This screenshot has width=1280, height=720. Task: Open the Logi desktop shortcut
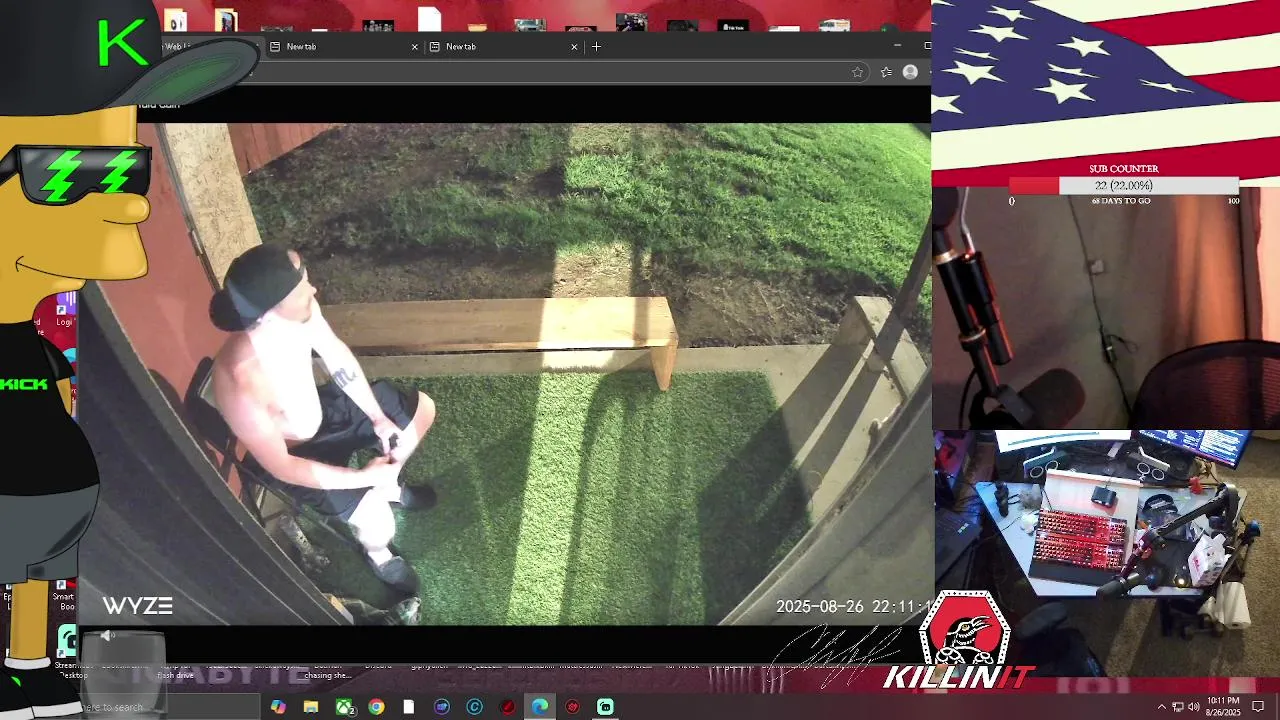click(x=66, y=310)
